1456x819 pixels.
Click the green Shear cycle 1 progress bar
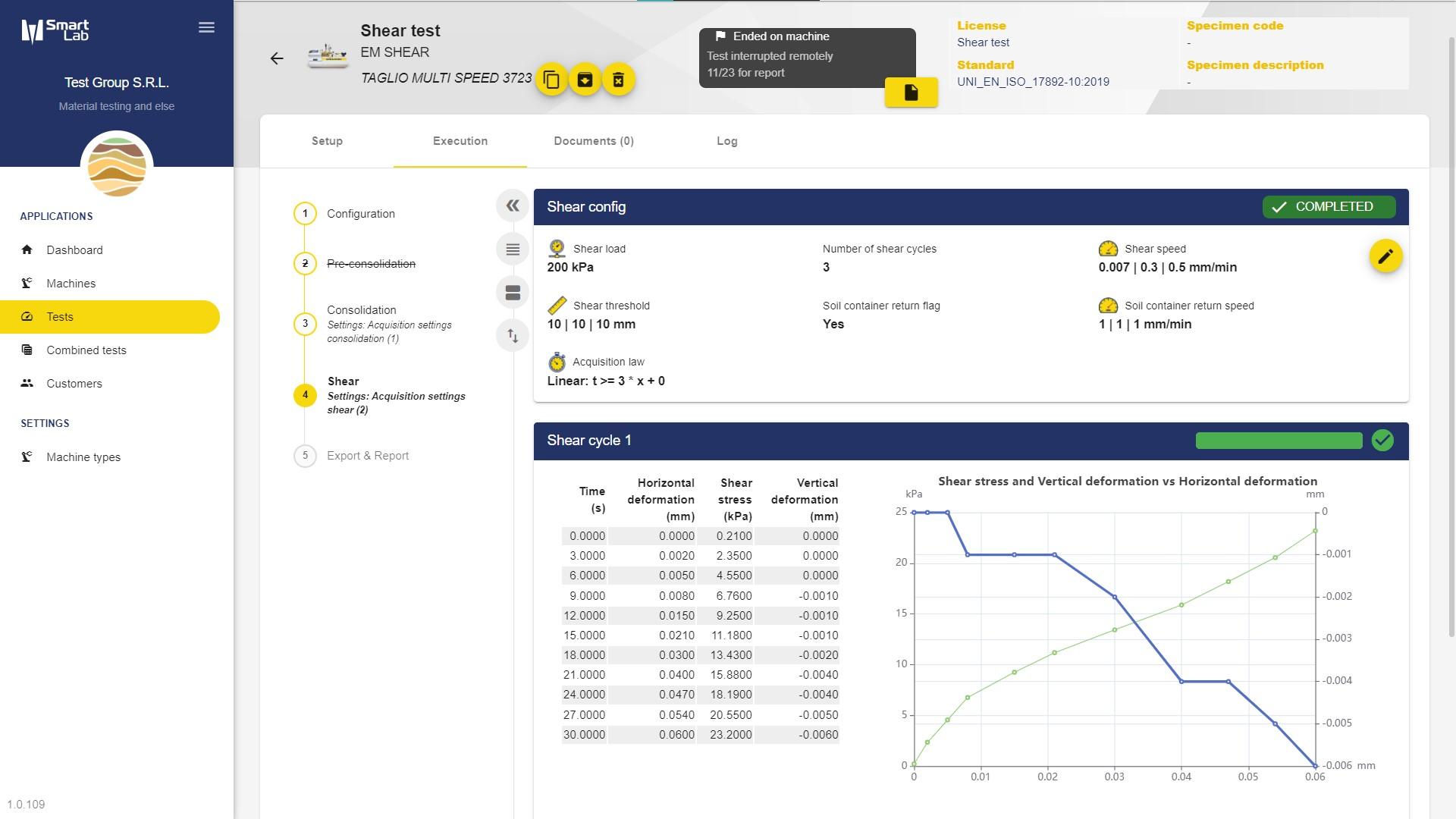click(x=1279, y=441)
